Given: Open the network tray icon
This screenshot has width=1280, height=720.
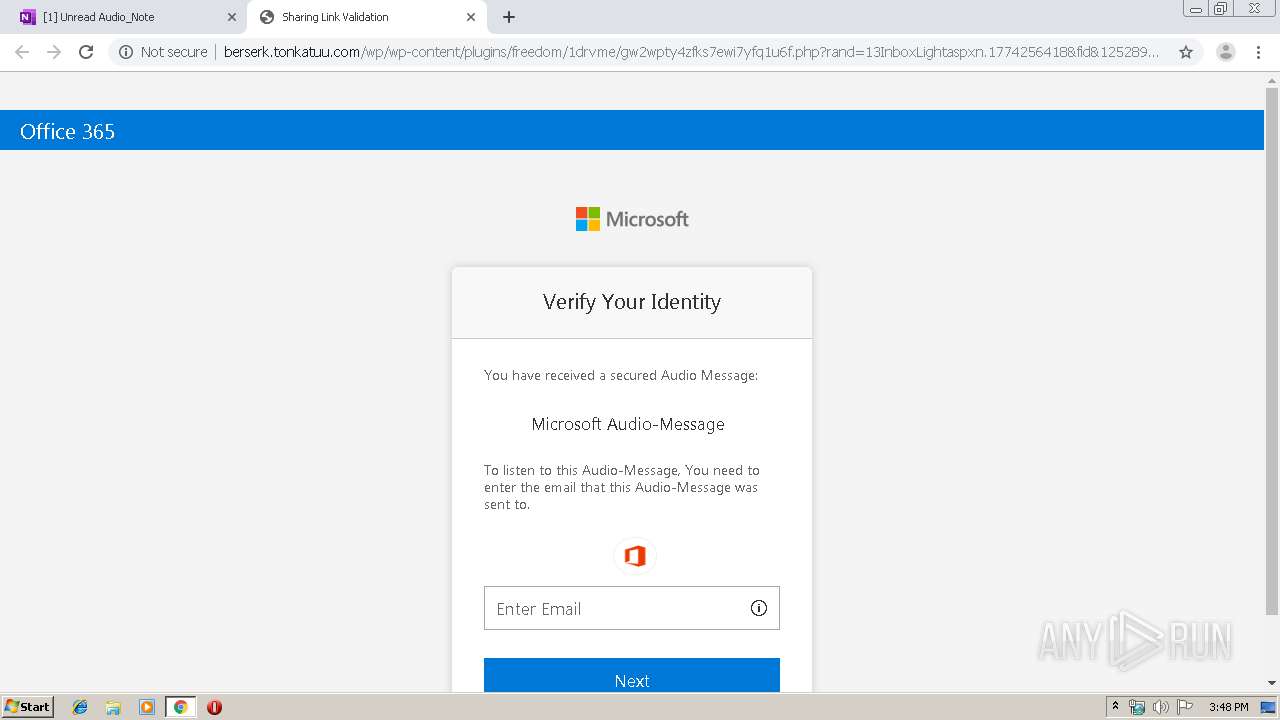Looking at the screenshot, I should [1137, 707].
